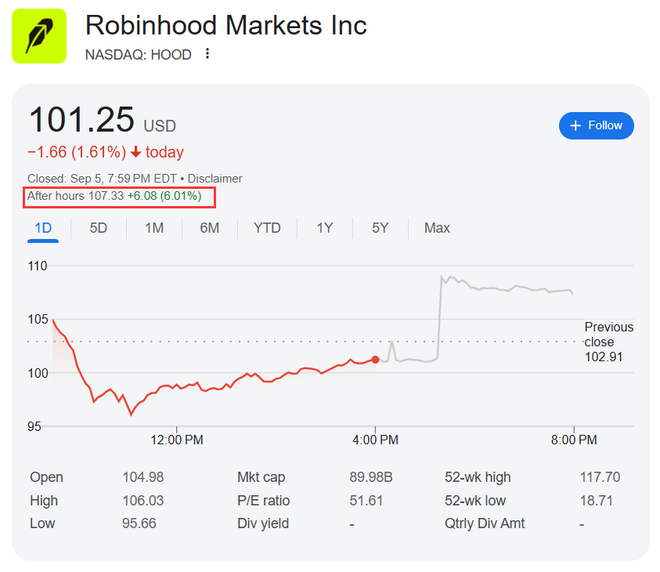This screenshot has width=660, height=572.
Task: Click the red down arrow beside today
Action: tap(136, 152)
